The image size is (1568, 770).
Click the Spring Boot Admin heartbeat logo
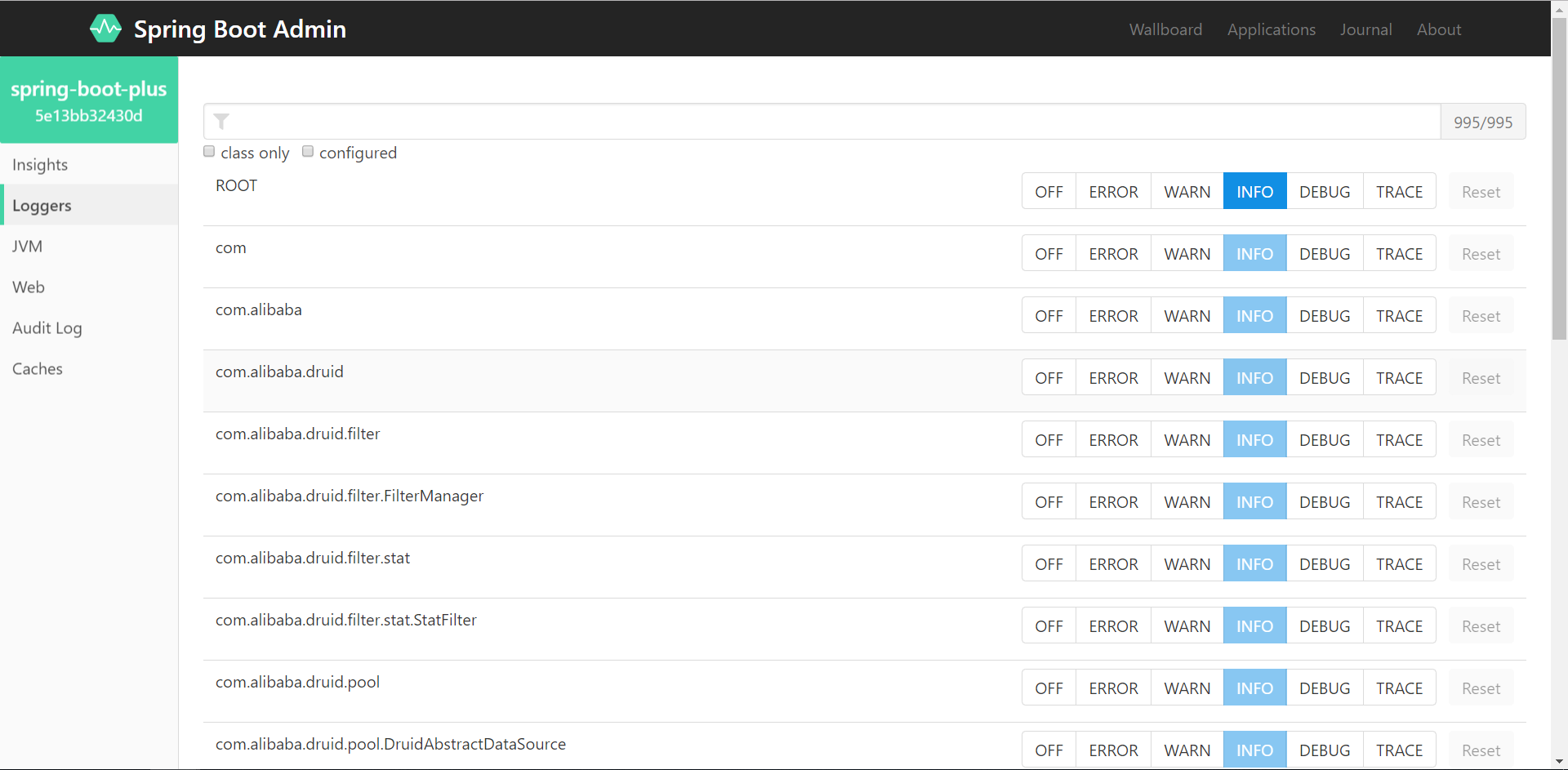point(105,29)
